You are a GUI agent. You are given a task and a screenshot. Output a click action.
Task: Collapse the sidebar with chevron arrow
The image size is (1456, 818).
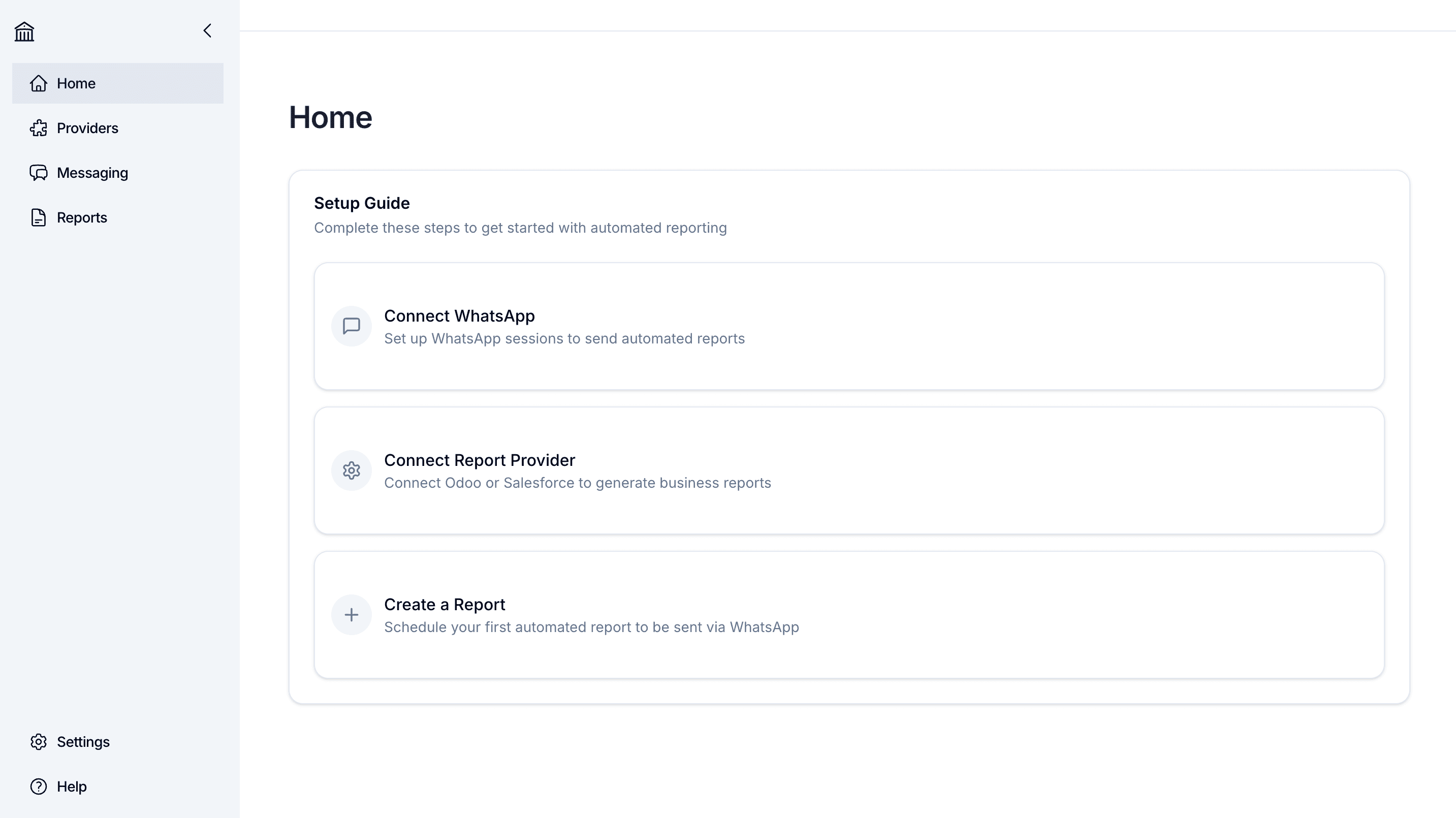[207, 30]
